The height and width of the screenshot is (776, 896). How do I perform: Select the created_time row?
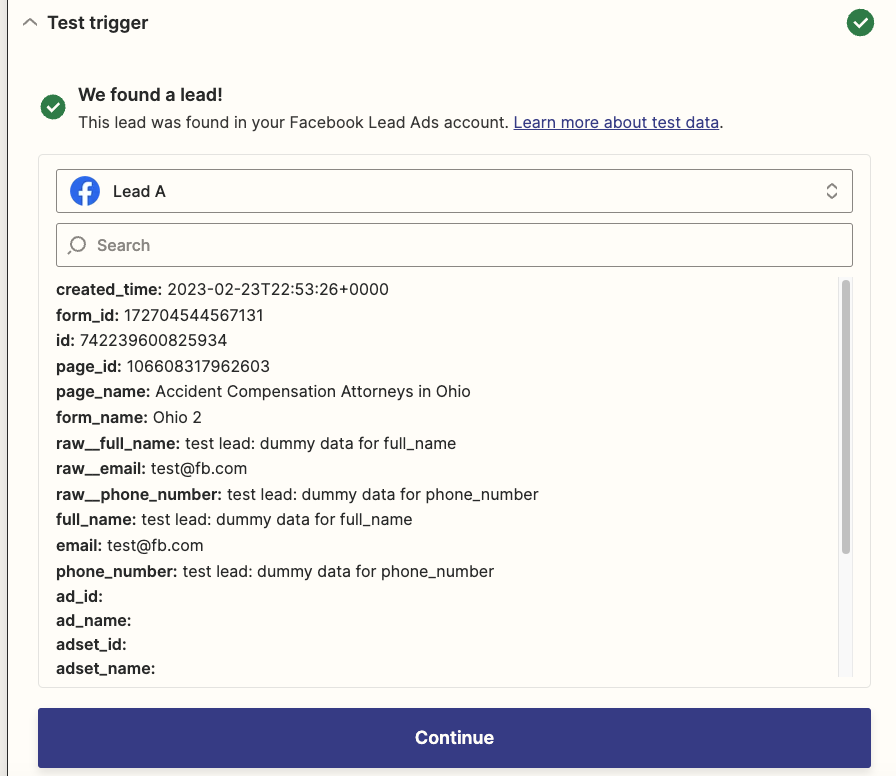tap(222, 290)
